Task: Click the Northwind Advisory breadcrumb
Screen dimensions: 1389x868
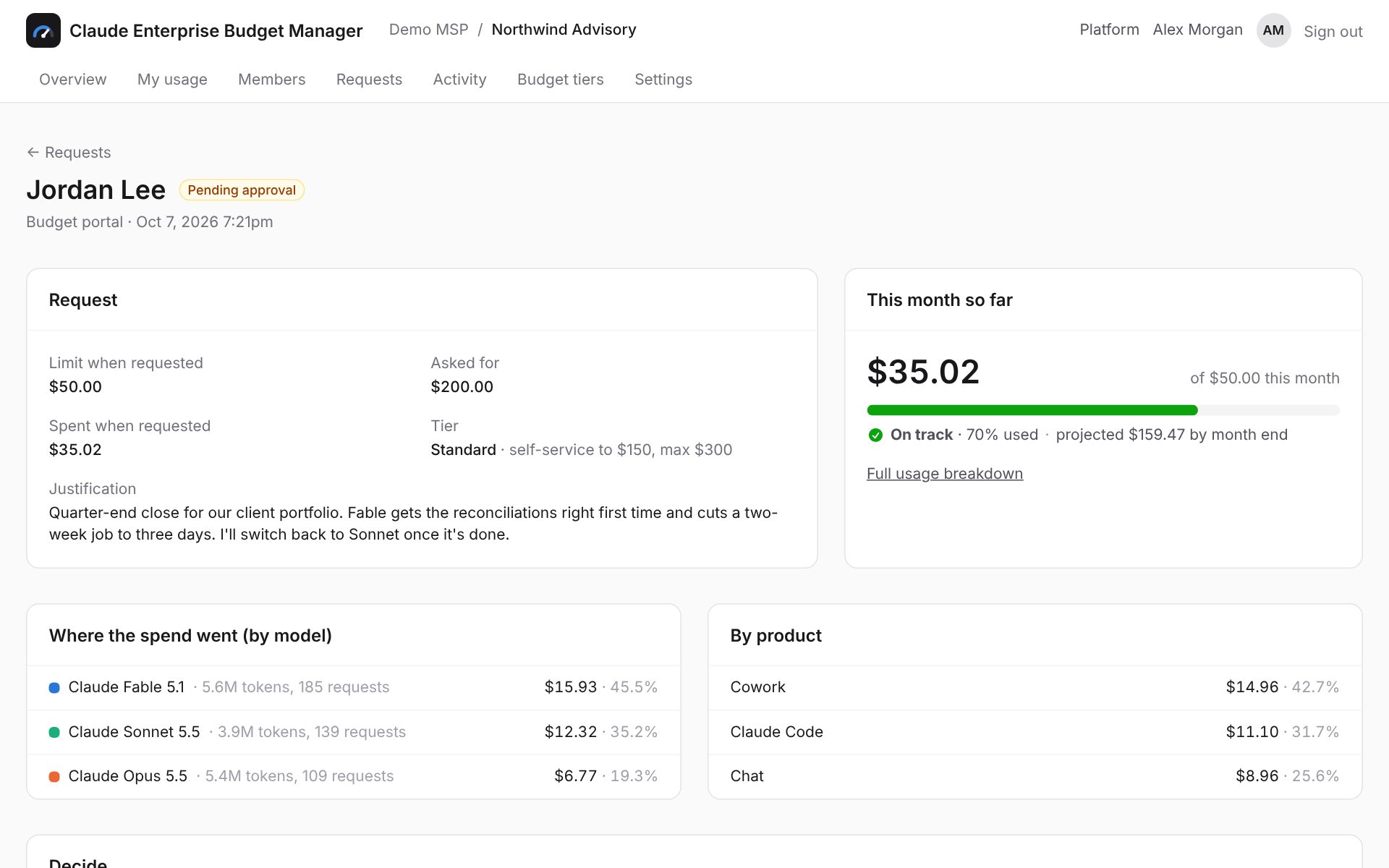Action: 564,30
